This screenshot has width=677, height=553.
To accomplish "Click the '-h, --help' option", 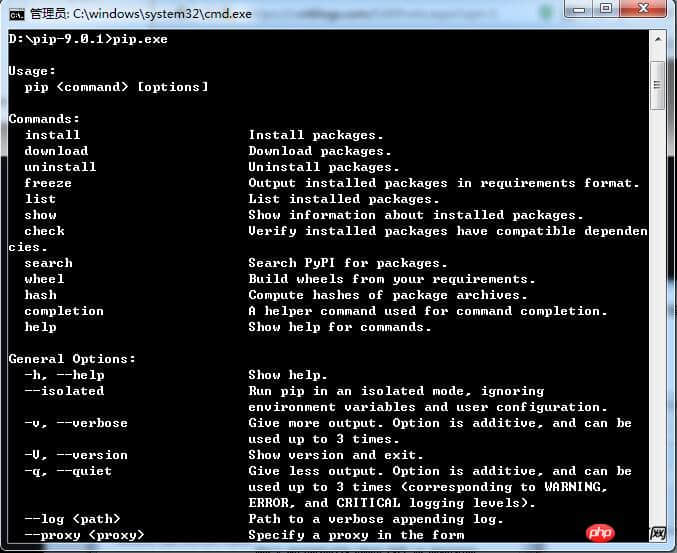I will pos(64,375).
